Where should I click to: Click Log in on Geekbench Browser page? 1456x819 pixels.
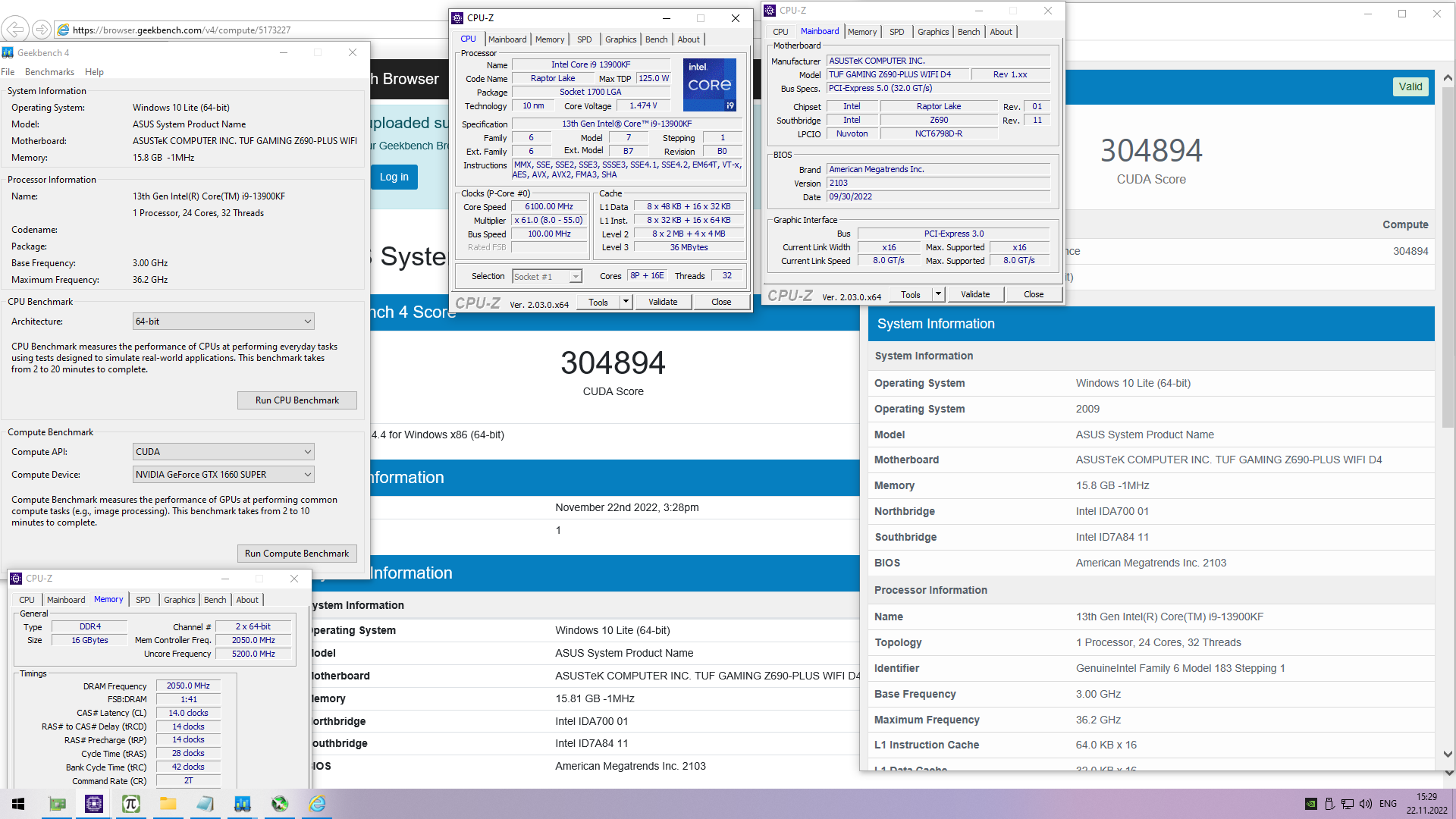tap(394, 177)
